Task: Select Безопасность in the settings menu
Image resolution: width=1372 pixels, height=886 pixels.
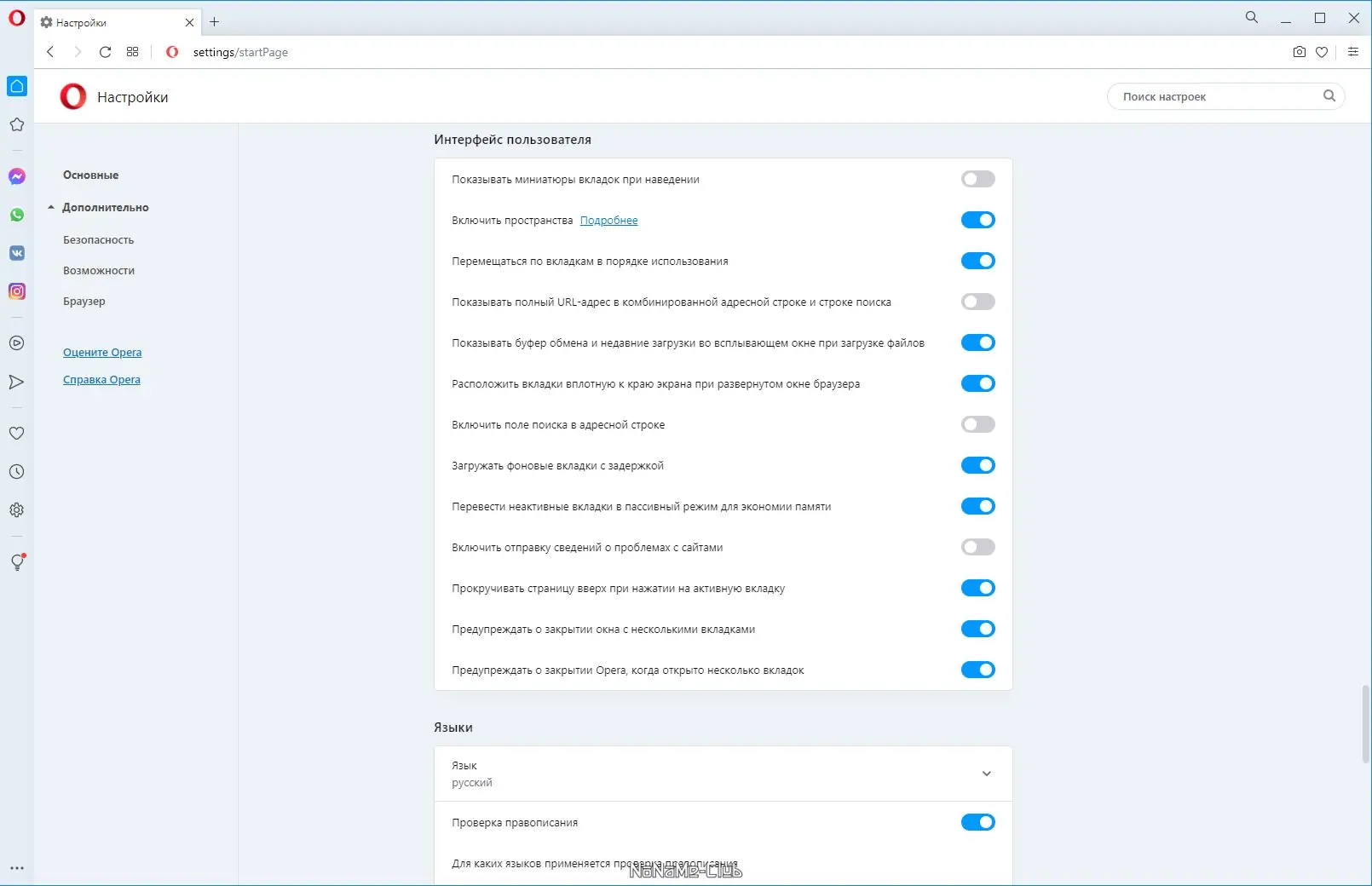Action: pos(99,240)
